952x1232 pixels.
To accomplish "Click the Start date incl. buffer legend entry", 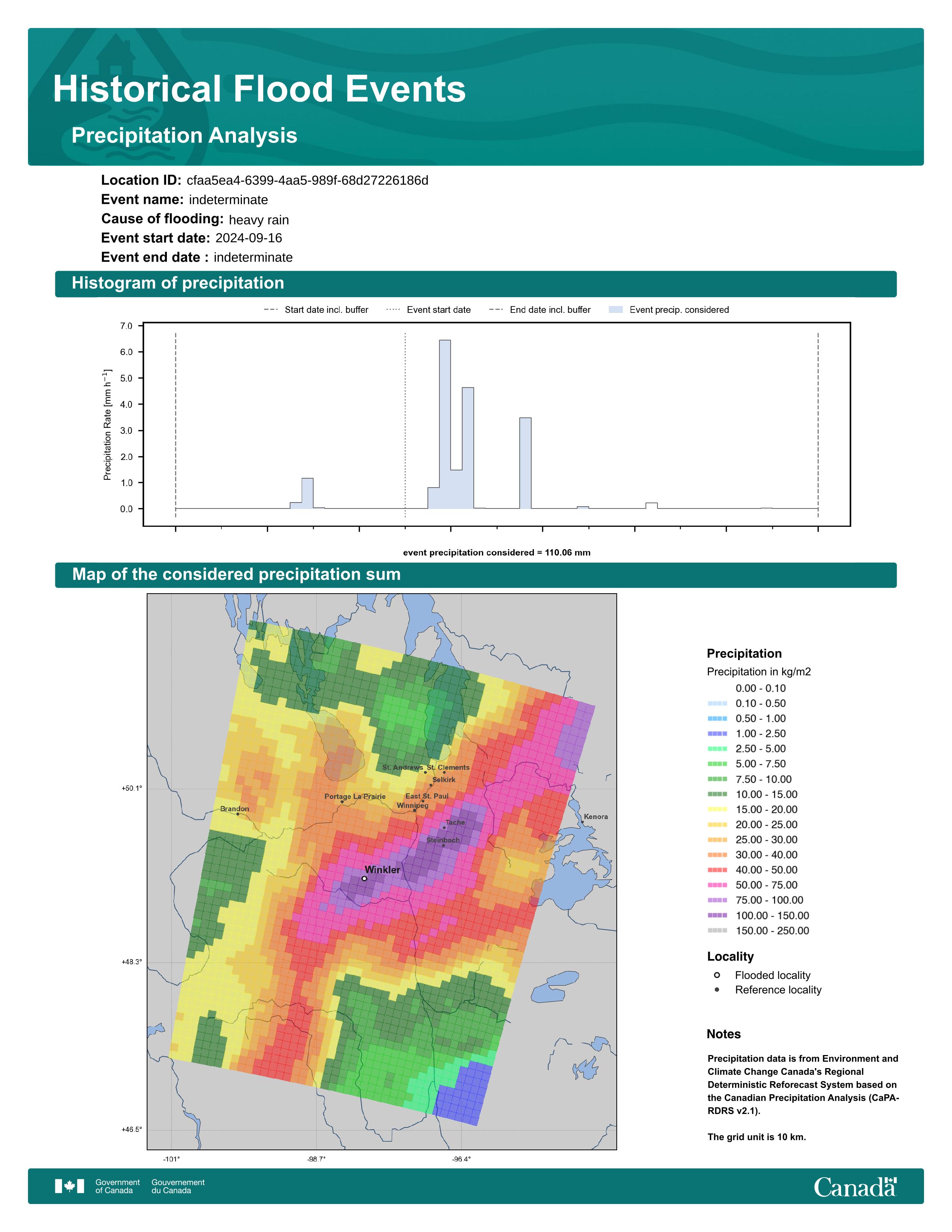I will tap(316, 310).
